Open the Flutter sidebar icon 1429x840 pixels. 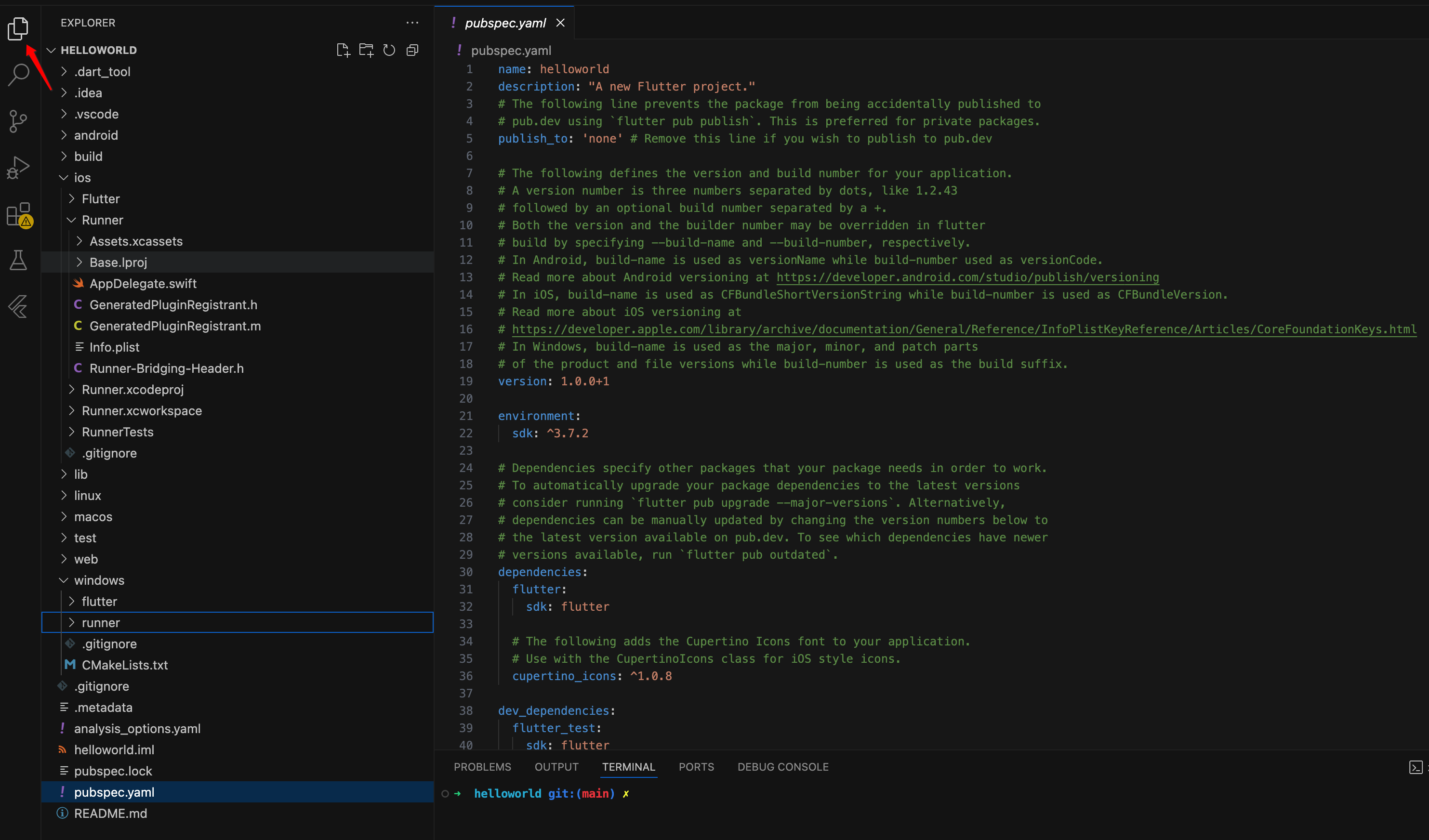[18, 307]
